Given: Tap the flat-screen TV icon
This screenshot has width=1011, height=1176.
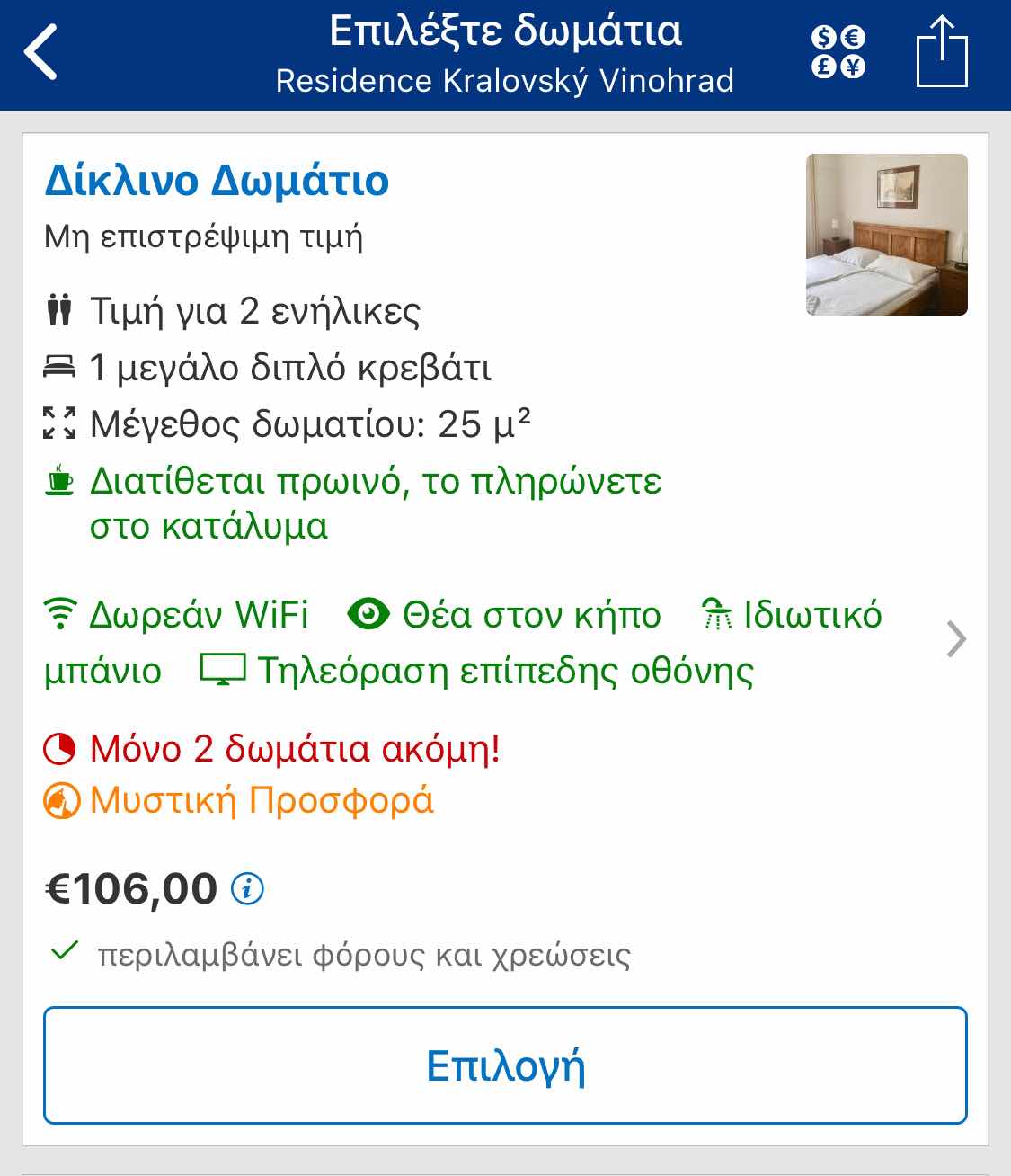Looking at the screenshot, I should [223, 671].
